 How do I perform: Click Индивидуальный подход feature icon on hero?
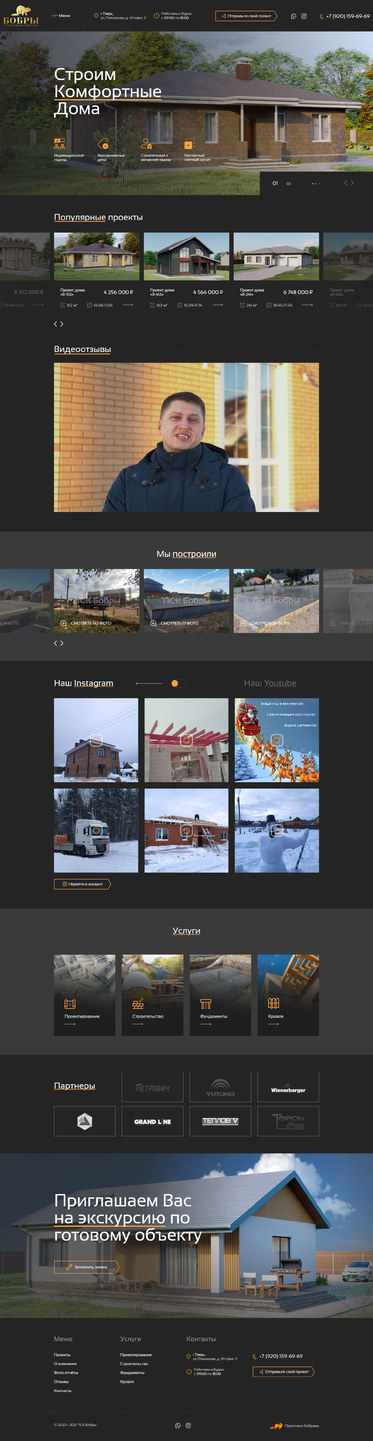[59, 144]
